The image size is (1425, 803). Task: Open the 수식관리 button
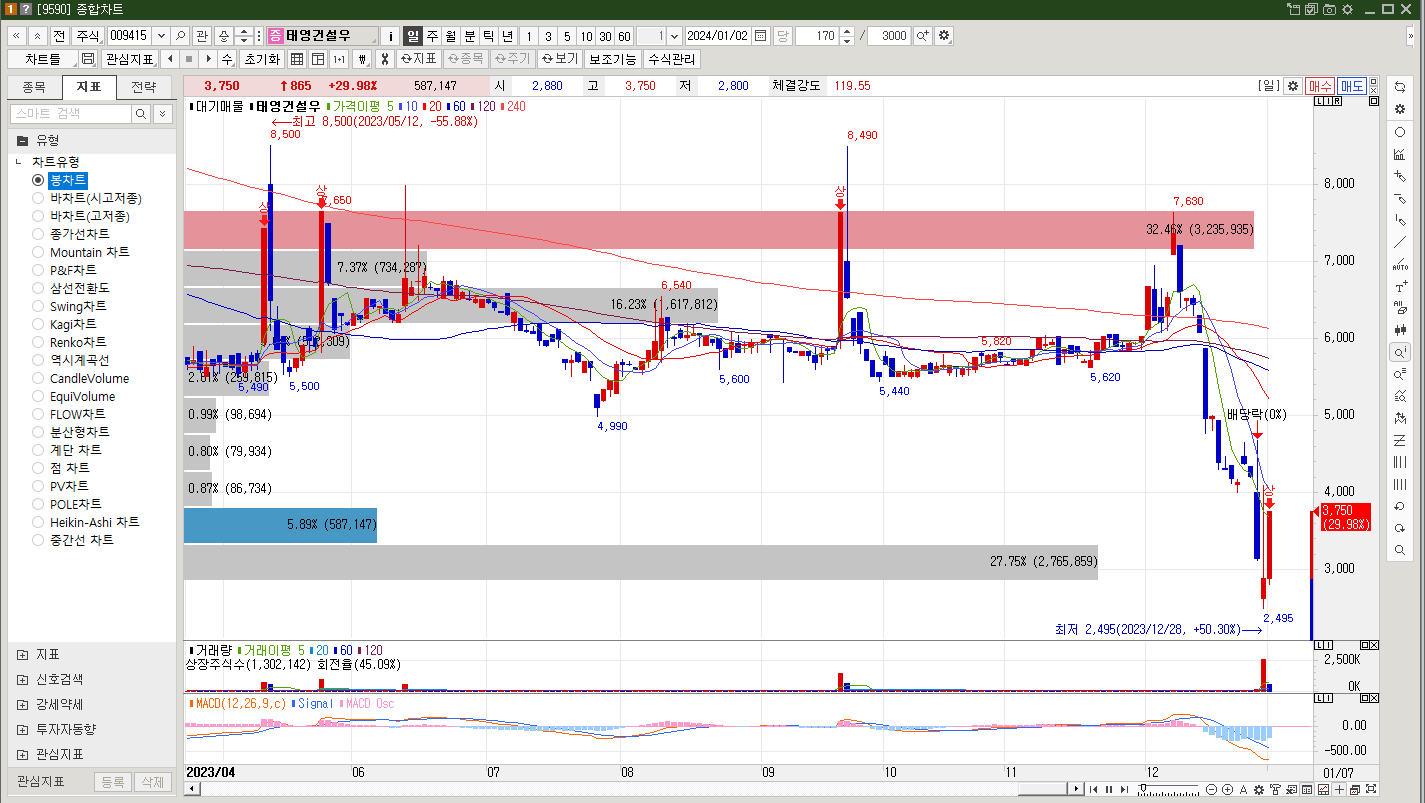pos(672,59)
